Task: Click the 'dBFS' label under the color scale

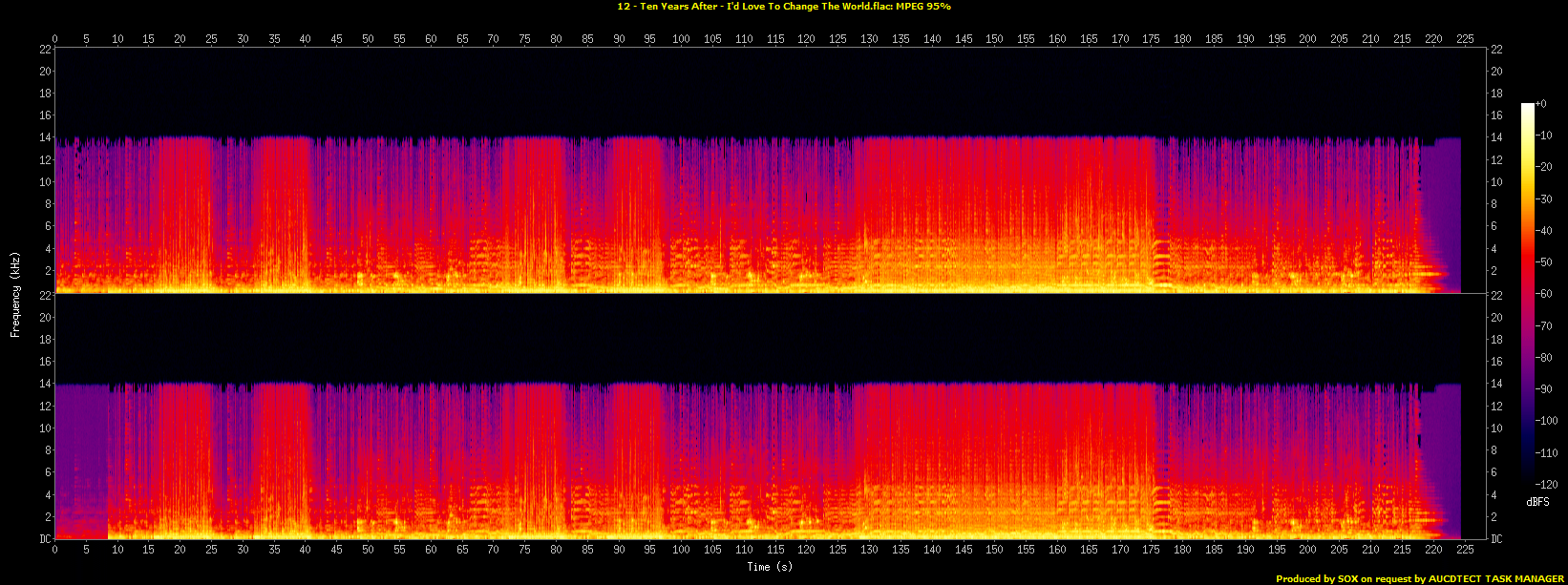Action: coord(1537,501)
